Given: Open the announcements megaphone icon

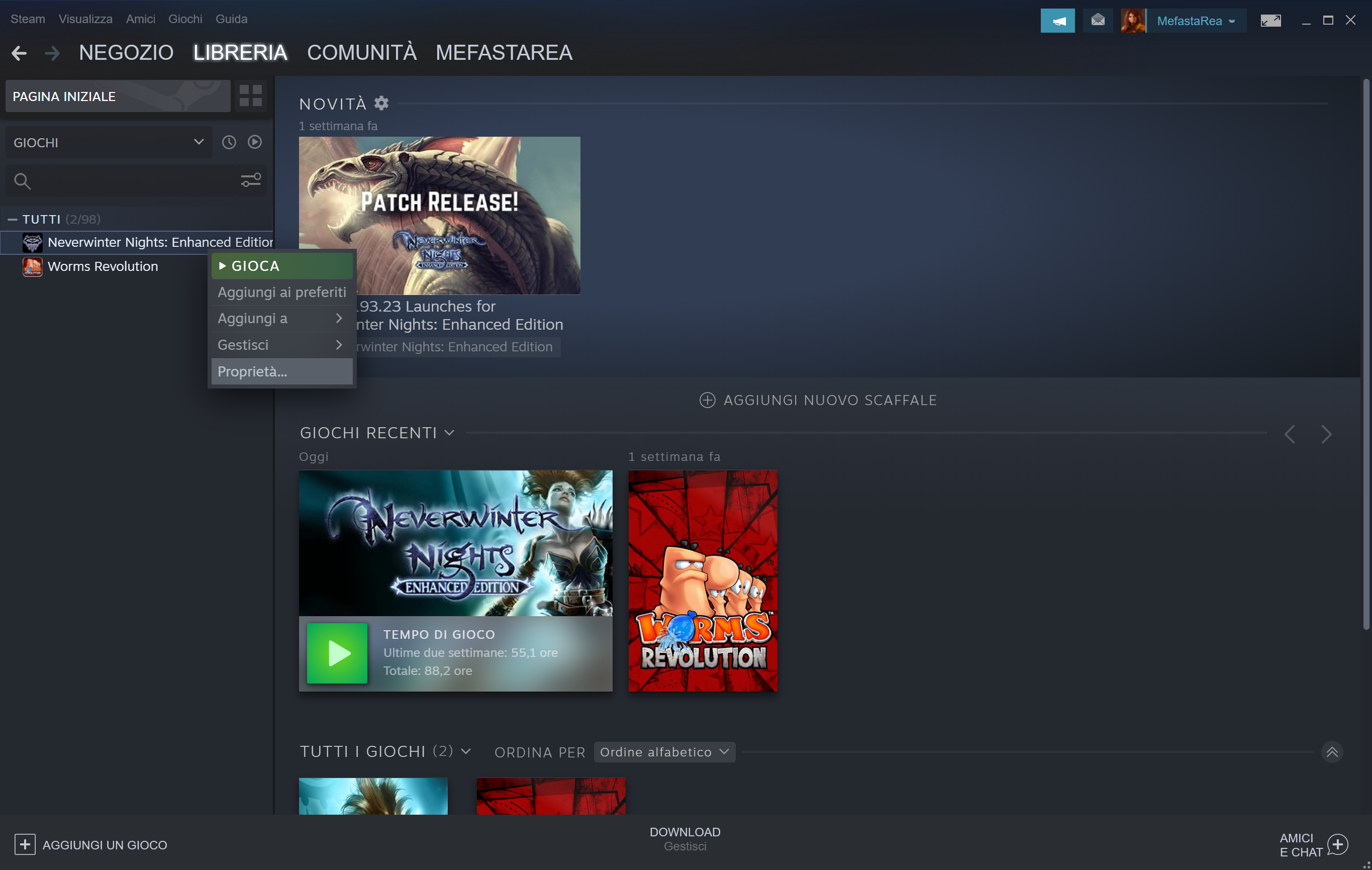Looking at the screenshot, I should [x=1057, y=21].
